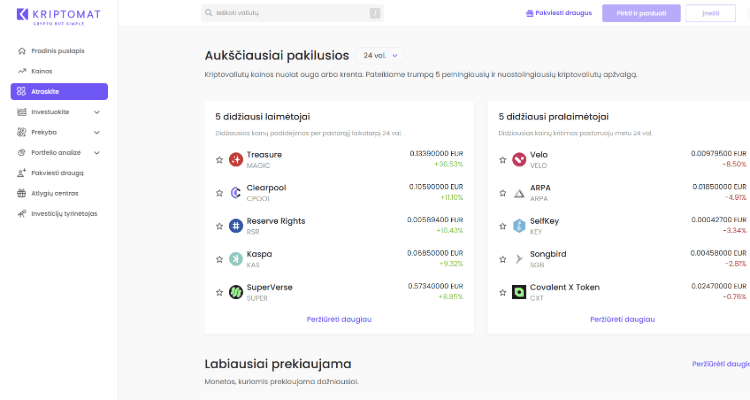Select Atraskite sidebar item
This screenshot has width=750, height=400.
pos(59,91)
